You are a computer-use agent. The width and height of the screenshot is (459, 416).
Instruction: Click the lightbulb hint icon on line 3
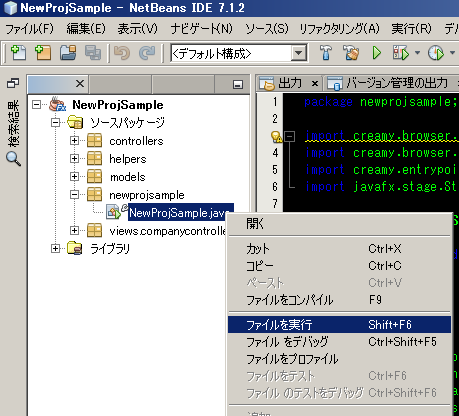coord(276,137)
